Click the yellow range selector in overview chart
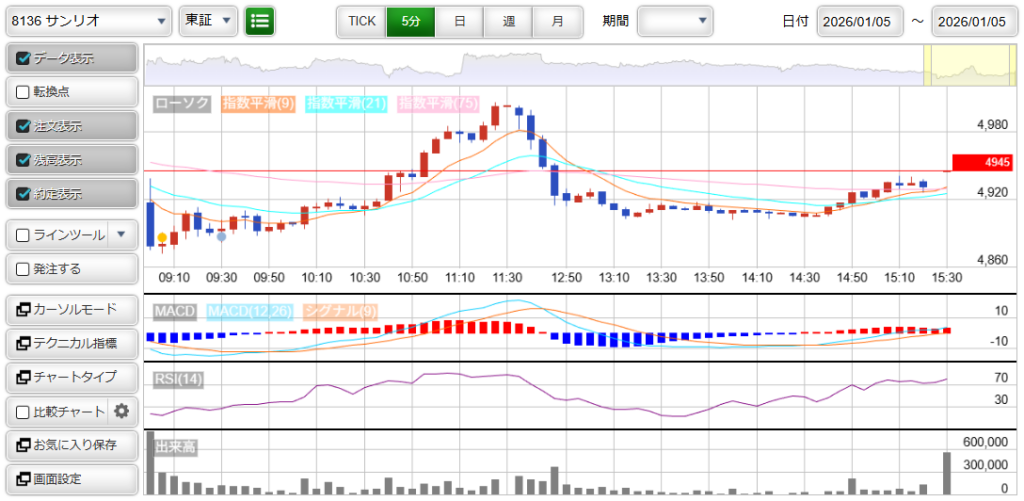Image resolution: width=1024 pixels, height=501 pixels. coord(955,66)
